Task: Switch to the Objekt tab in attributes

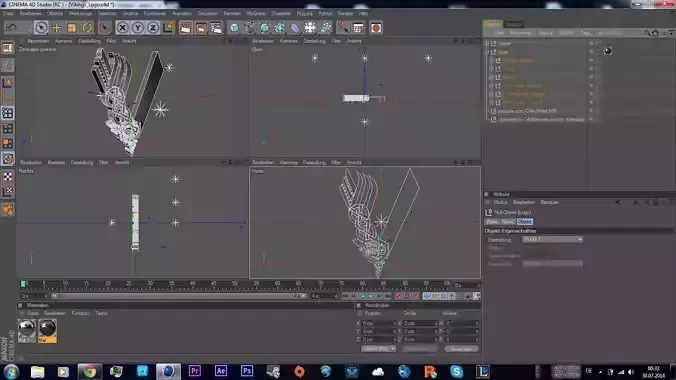Action: tap(525, 222)
